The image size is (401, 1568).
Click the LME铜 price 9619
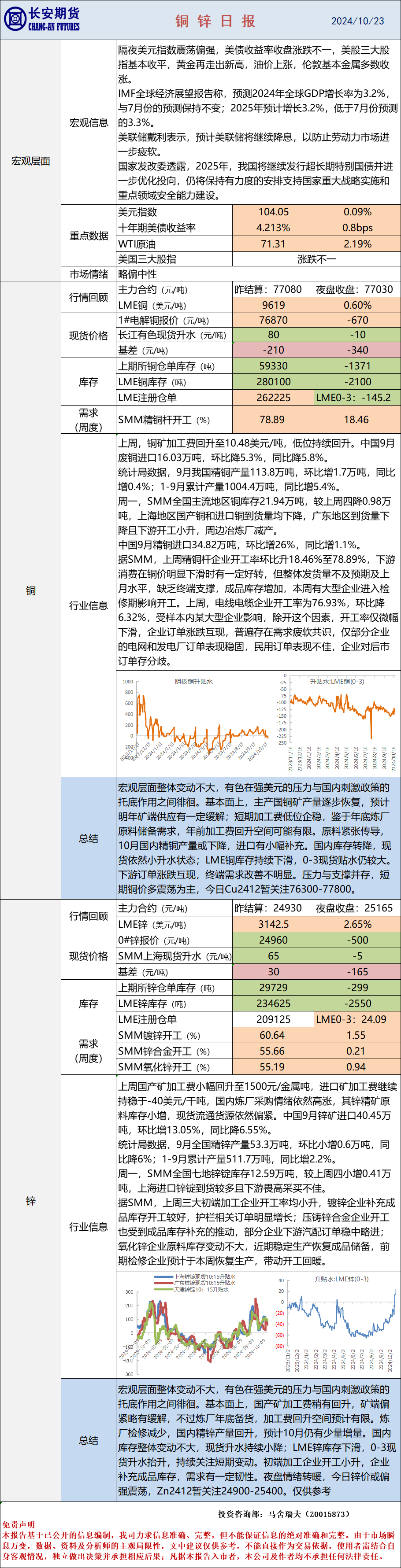274,305
